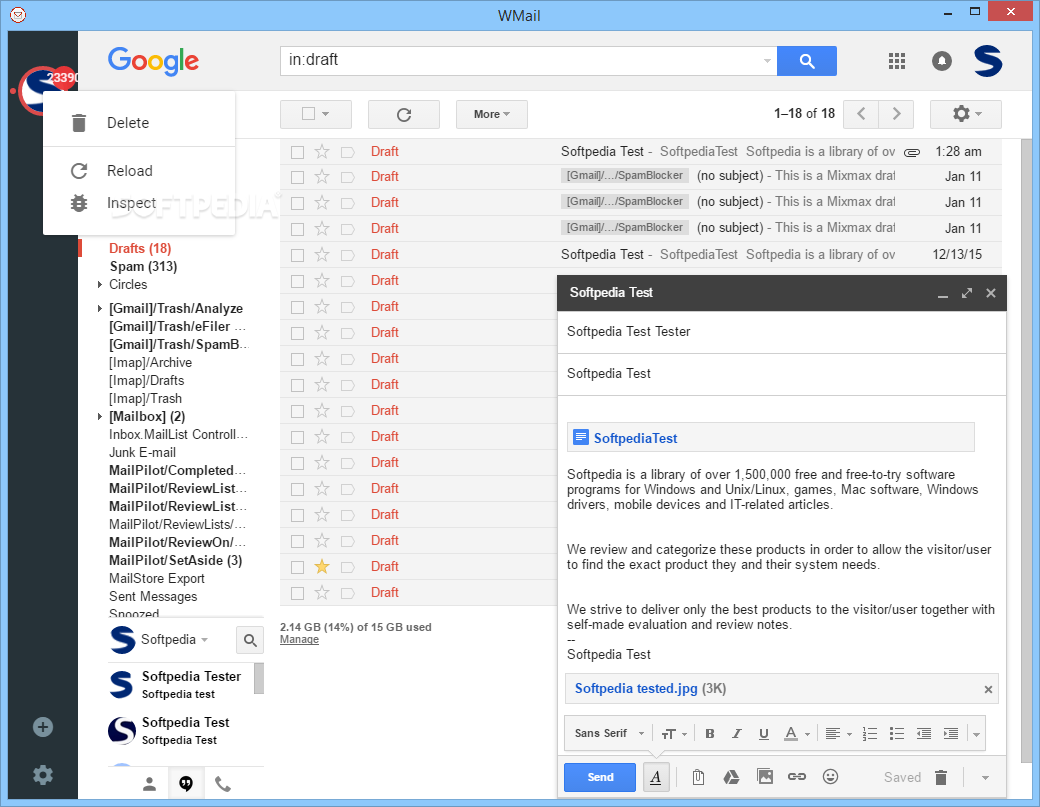Star the 1:28 am draft
1040x807 pixels.
coord(322,152)
